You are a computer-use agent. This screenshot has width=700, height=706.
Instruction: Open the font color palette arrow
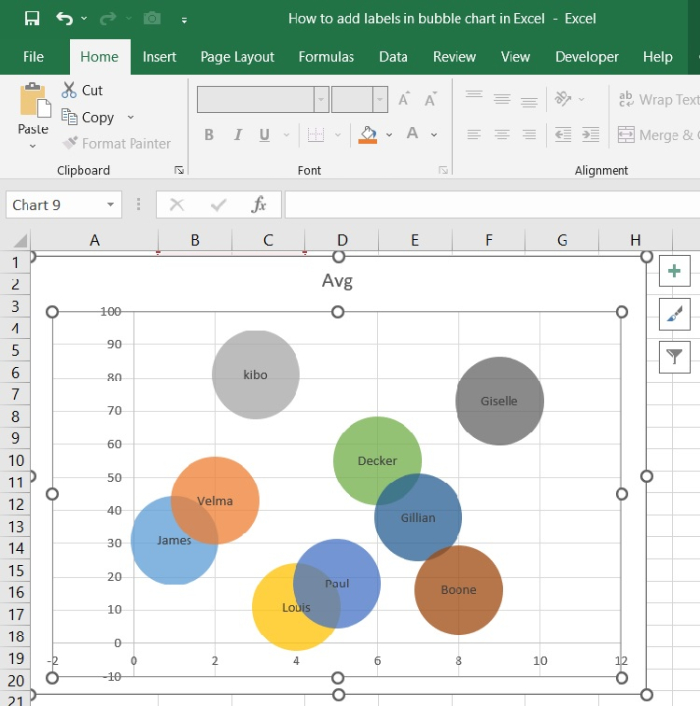click(x=434, y=135)
